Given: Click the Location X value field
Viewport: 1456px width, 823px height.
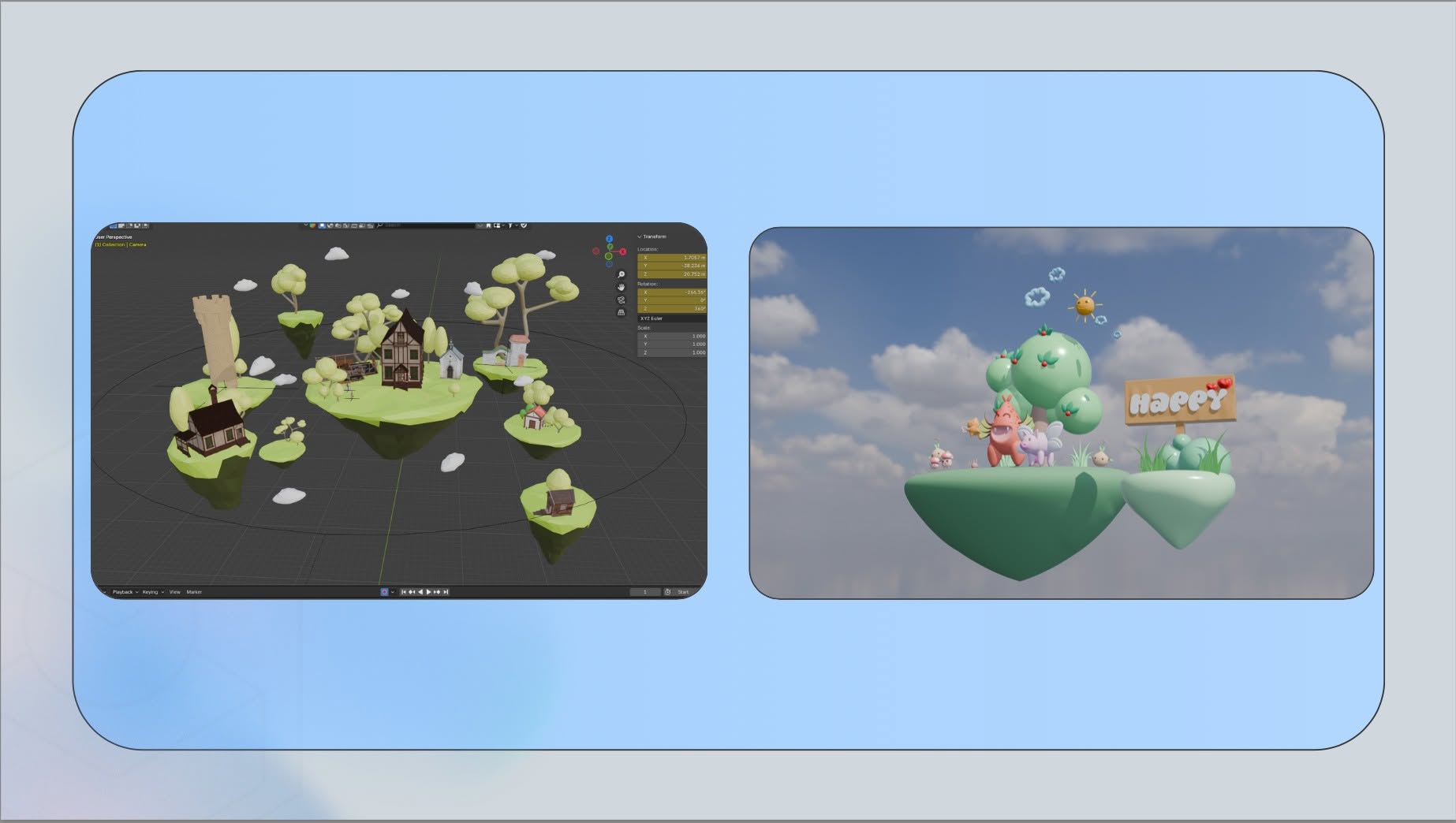Looking at the screenshot, I should point(672,258).
